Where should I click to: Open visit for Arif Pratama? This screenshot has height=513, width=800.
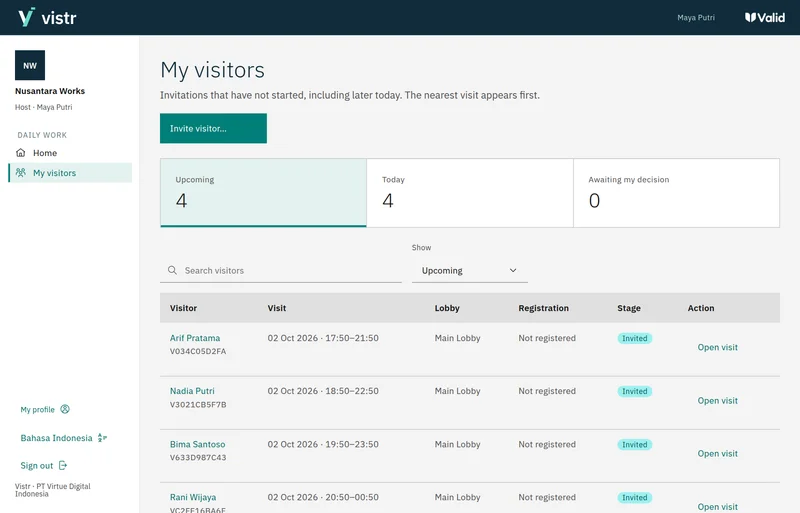click(717, 347)
